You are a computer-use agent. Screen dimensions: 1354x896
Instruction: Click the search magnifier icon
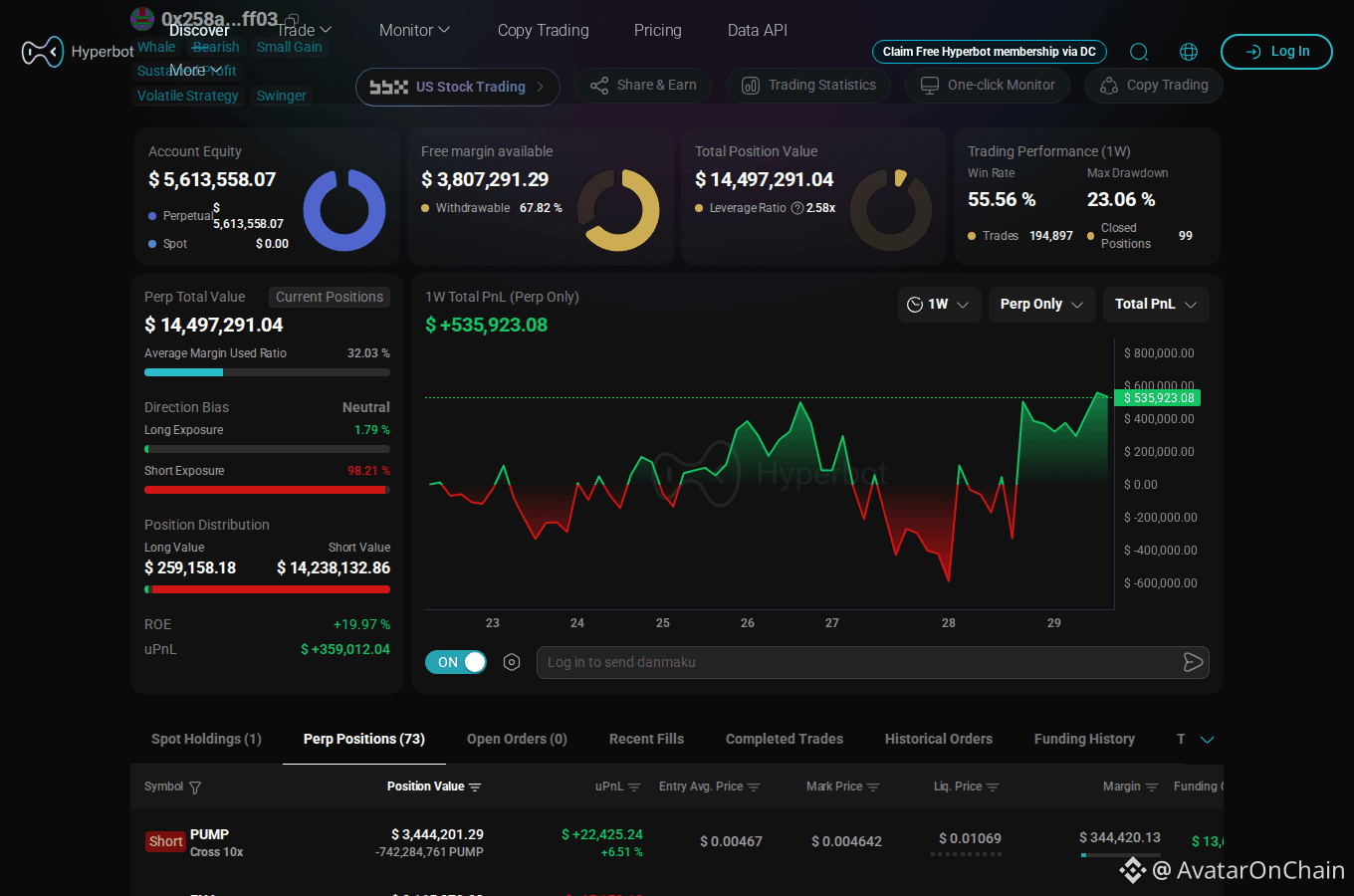tap(1139, 52)
